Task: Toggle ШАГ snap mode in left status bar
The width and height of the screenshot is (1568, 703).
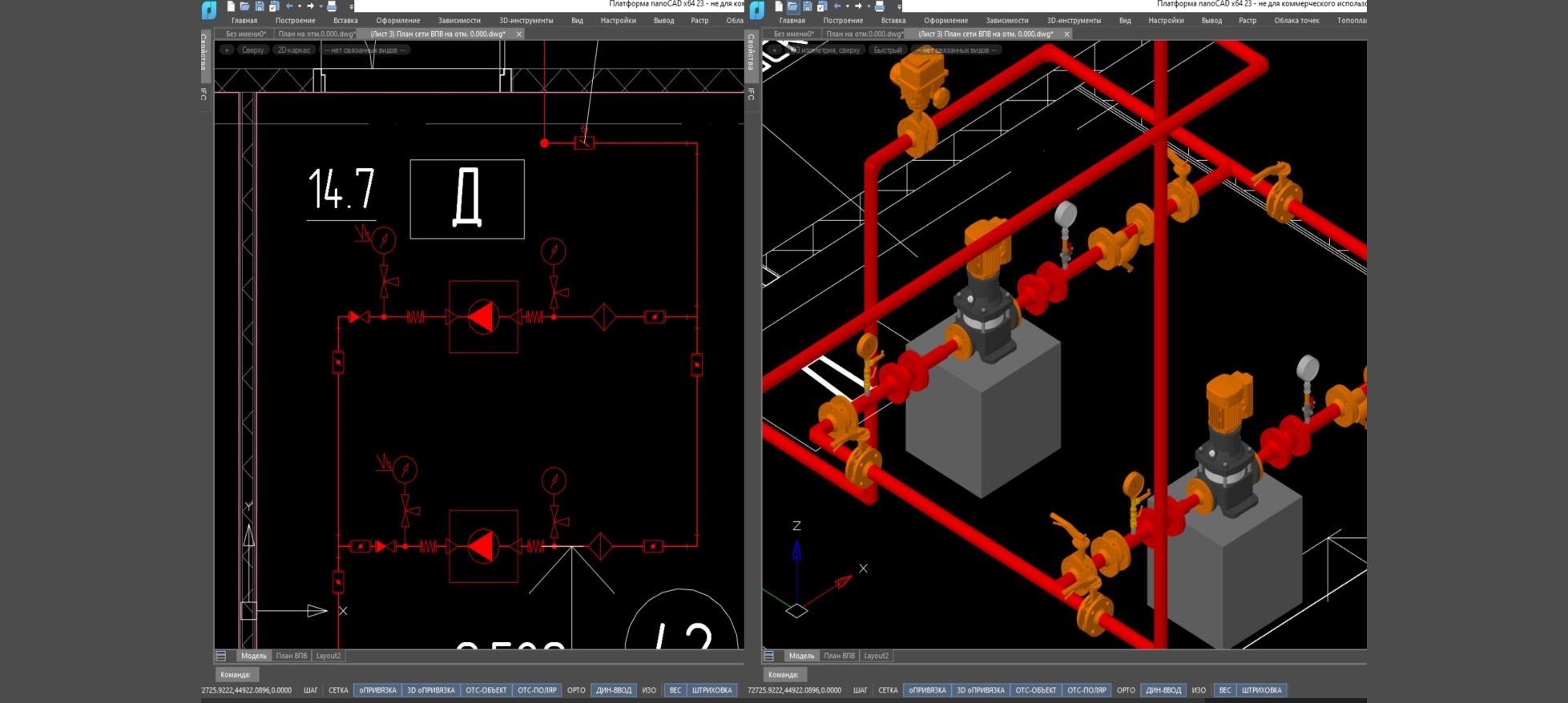Action: (311, 690)
